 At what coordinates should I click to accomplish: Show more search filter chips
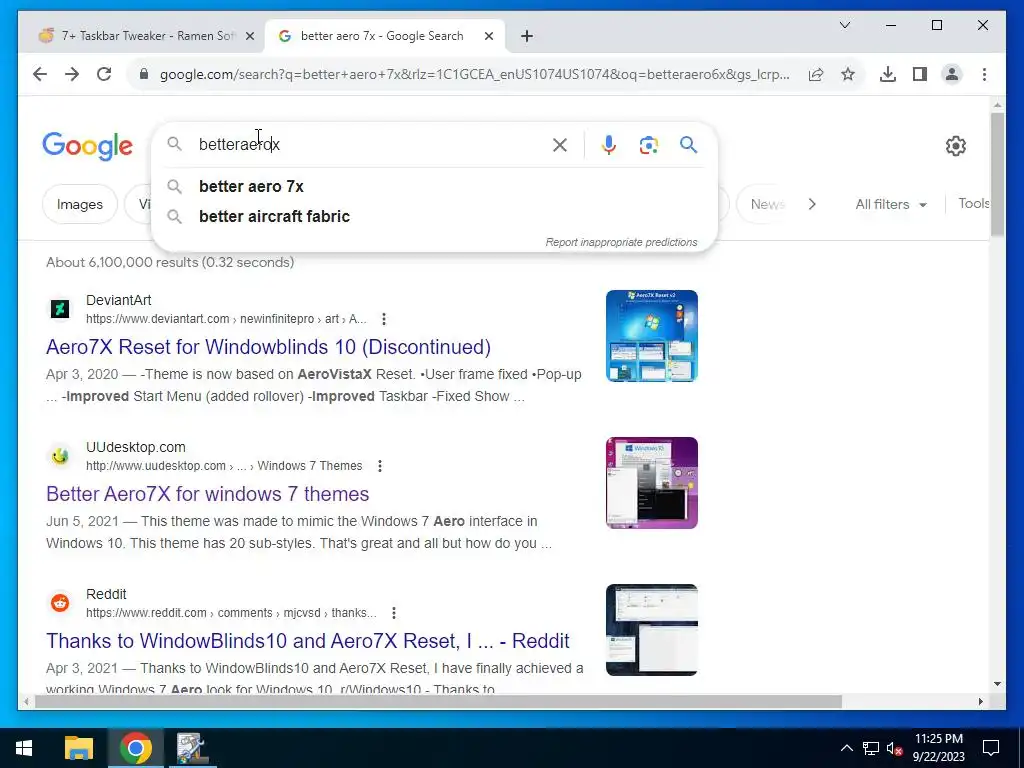tap(812, 204)
